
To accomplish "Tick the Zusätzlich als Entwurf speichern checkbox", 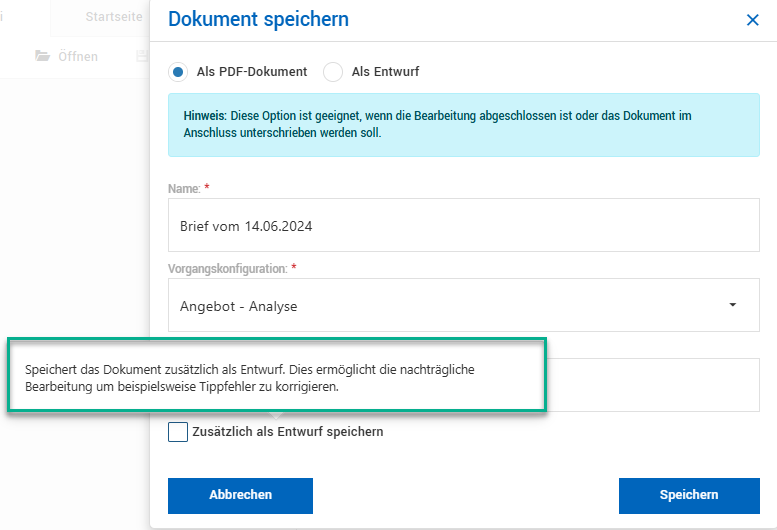I will [178, 432].
